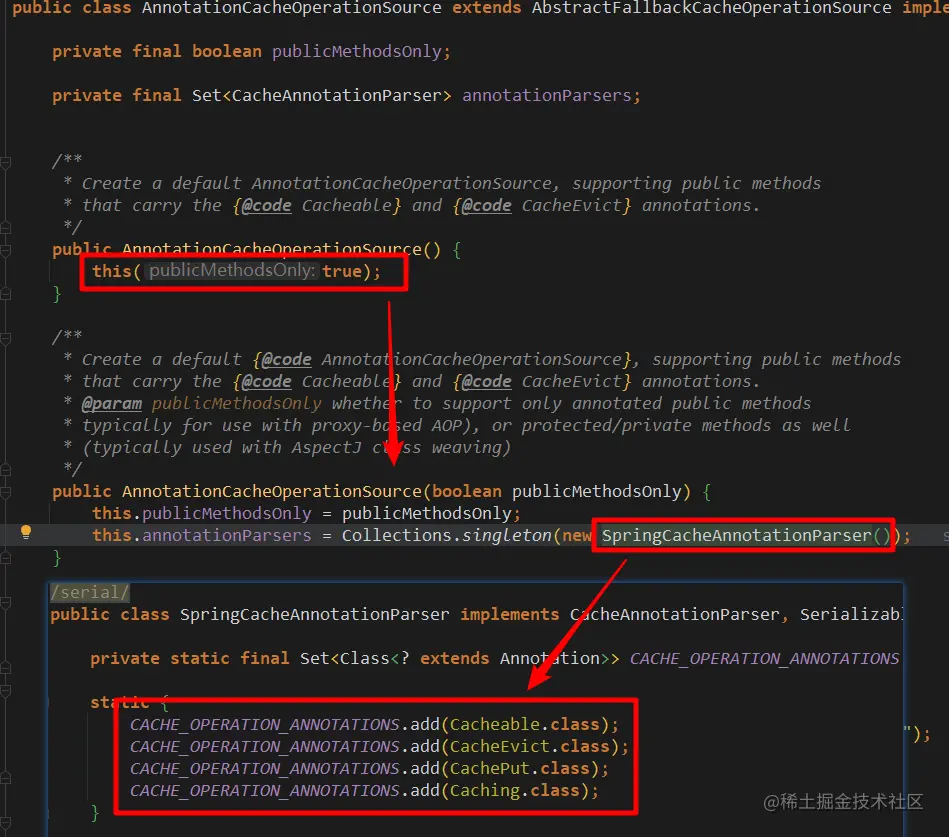Click Caching.class in the add call
949x837 pixels.
tap(514, 790)
